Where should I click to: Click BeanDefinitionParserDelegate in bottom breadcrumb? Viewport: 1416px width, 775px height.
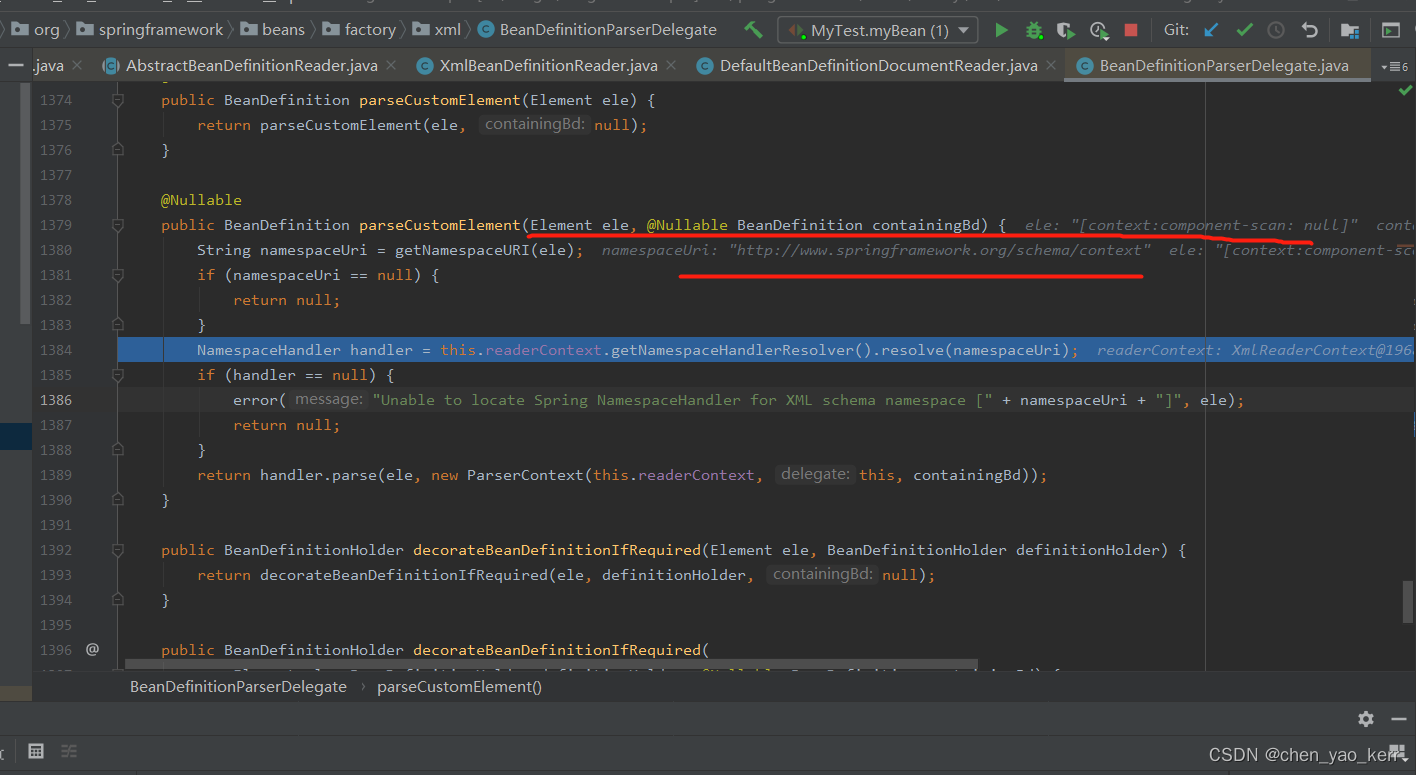click(x=238, y=687)
